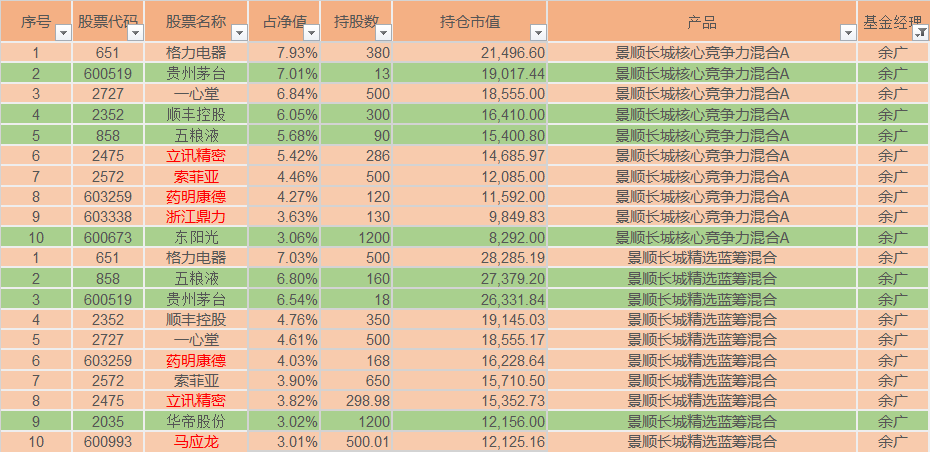Image resolution: width=930 pixels, height=452 pixels.
Task: Select the 华帝股份 stock name cell
Action: click(x=196, y=421)
